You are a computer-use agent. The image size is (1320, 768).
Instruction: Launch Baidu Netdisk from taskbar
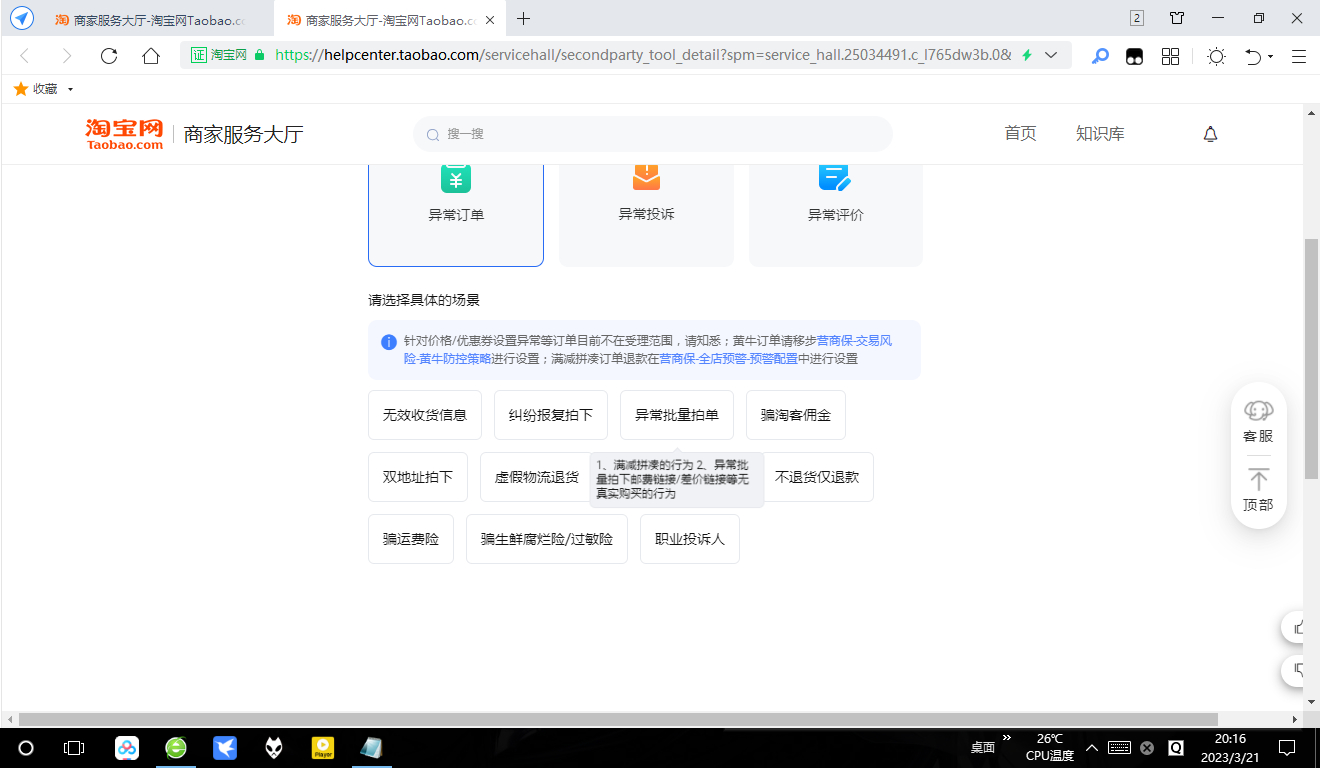127,748
